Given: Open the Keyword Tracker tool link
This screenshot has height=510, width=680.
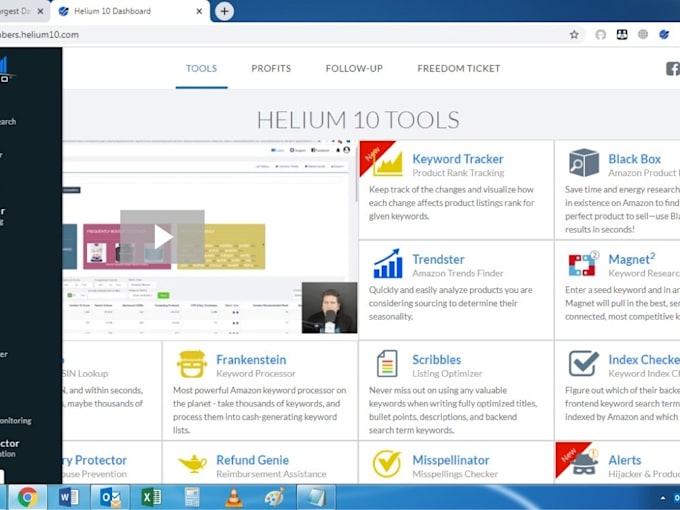Looking at the screenshot, I should tap(458, 159).
